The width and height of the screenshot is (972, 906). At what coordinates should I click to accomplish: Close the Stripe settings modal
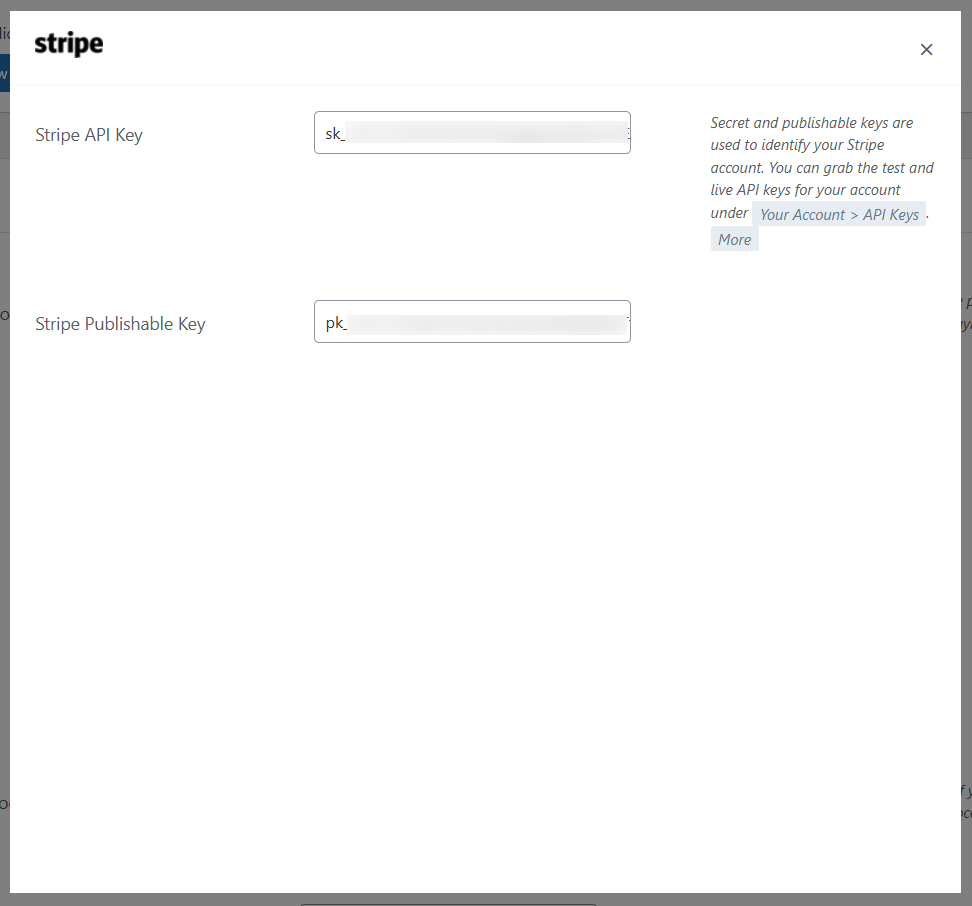coord(926,50)
